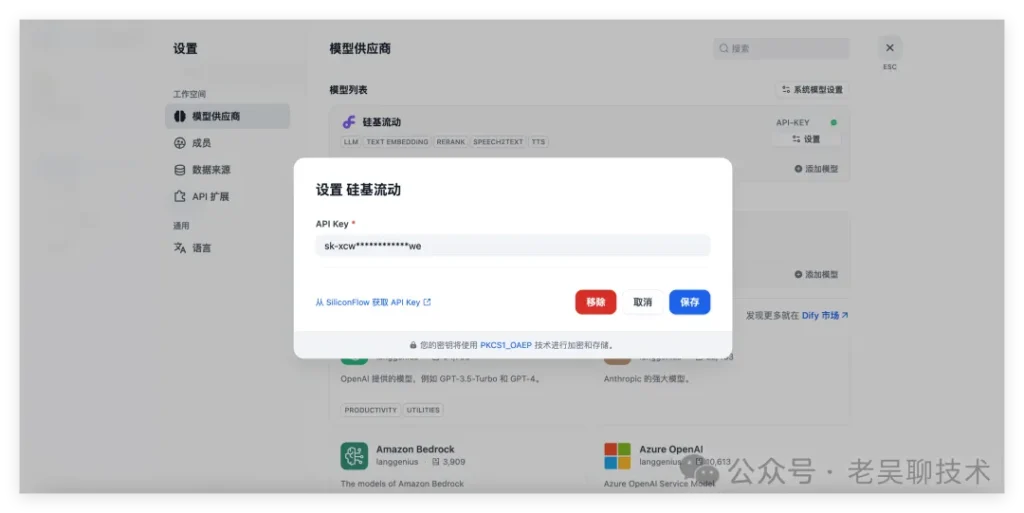Click the 硅基流动 provider logo icon
This screenshot has height=513, width=1024.
click(x=349, y=122)
